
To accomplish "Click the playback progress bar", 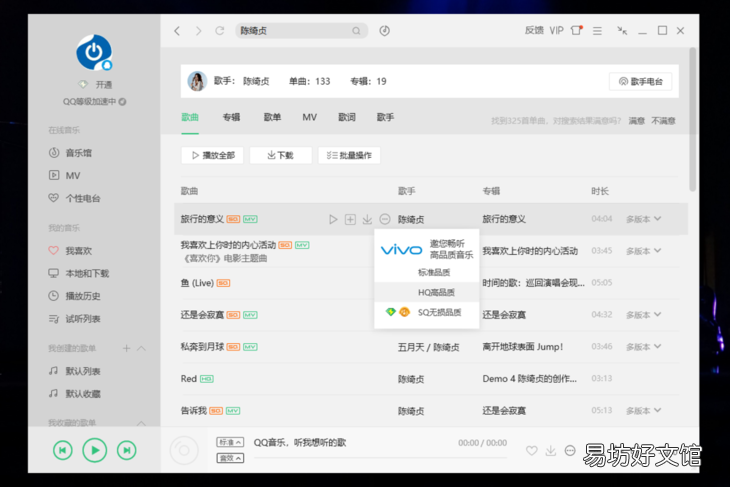I will pos(380,458).
